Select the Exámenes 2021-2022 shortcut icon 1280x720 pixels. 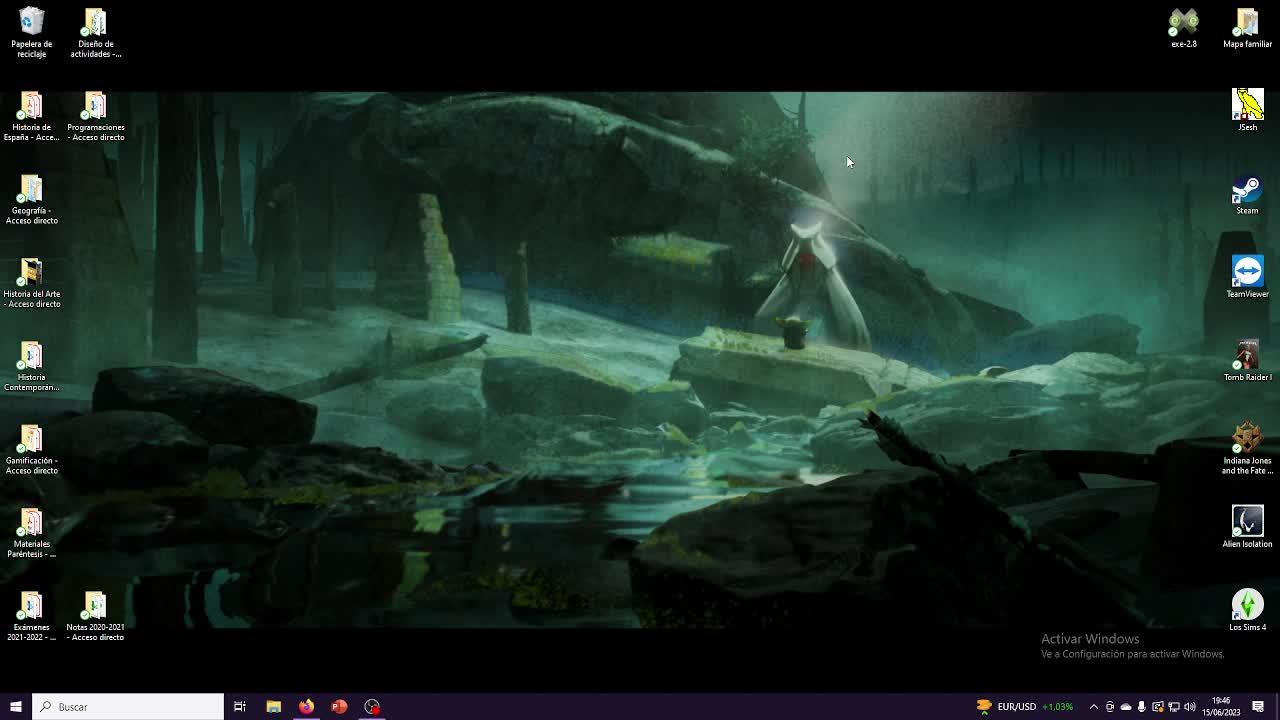click(32, 617)
